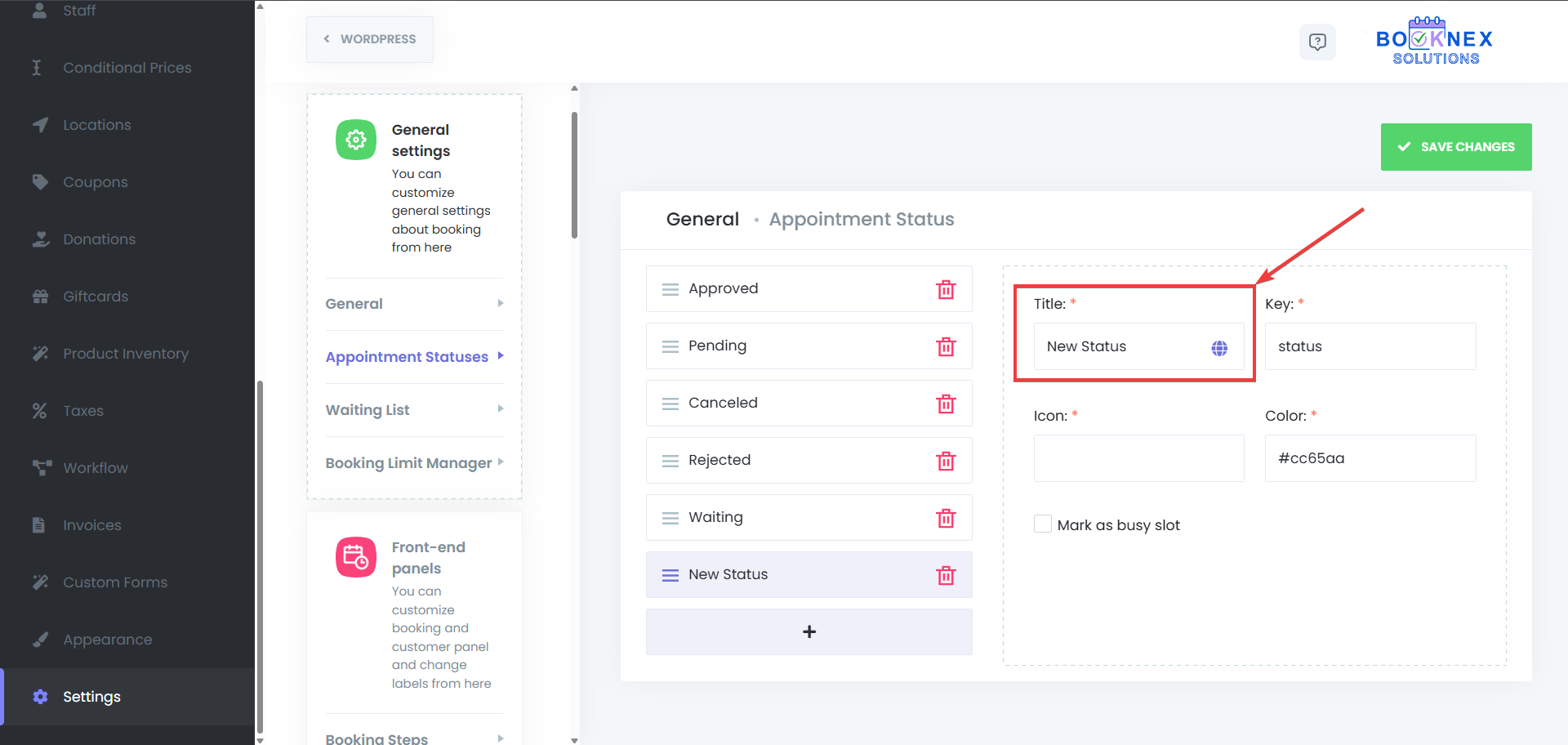The image size is (1568, 745).
Task: Delete the New Status entry
Action: click(946, 575)
